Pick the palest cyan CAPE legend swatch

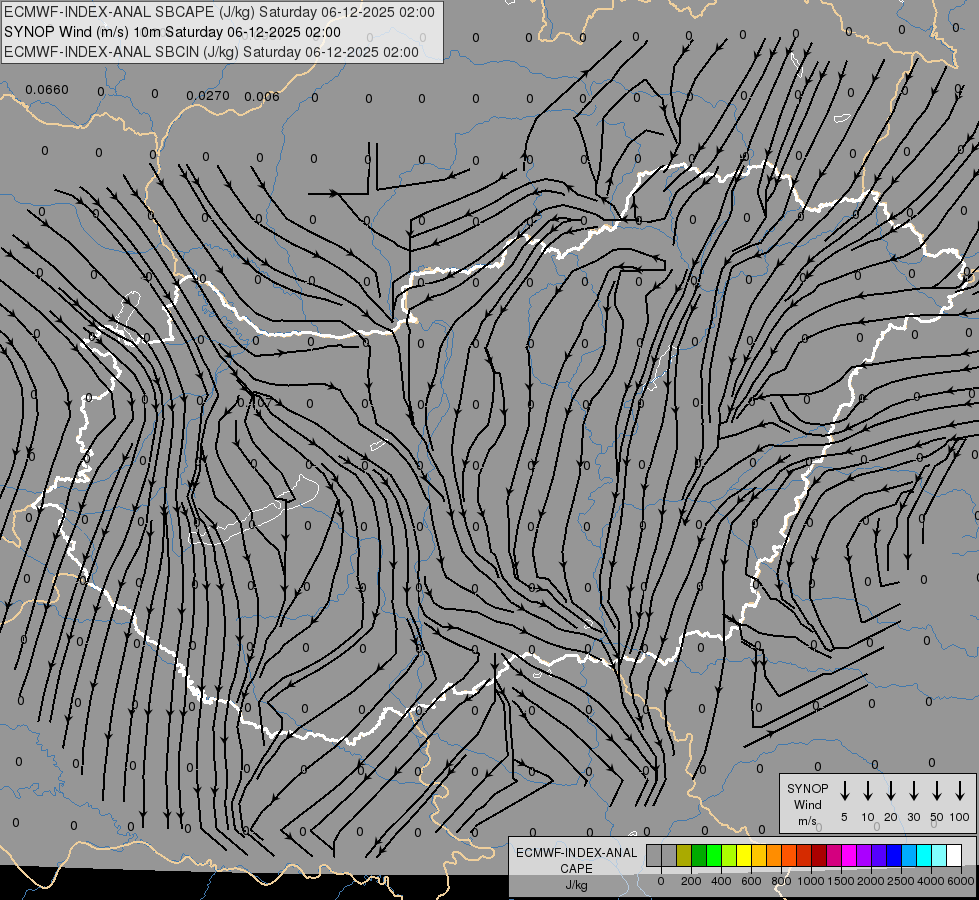(x=940, y=856)
